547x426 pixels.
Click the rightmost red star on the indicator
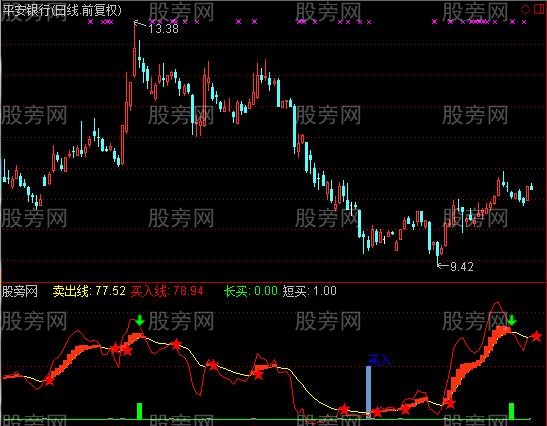point(536,336)
